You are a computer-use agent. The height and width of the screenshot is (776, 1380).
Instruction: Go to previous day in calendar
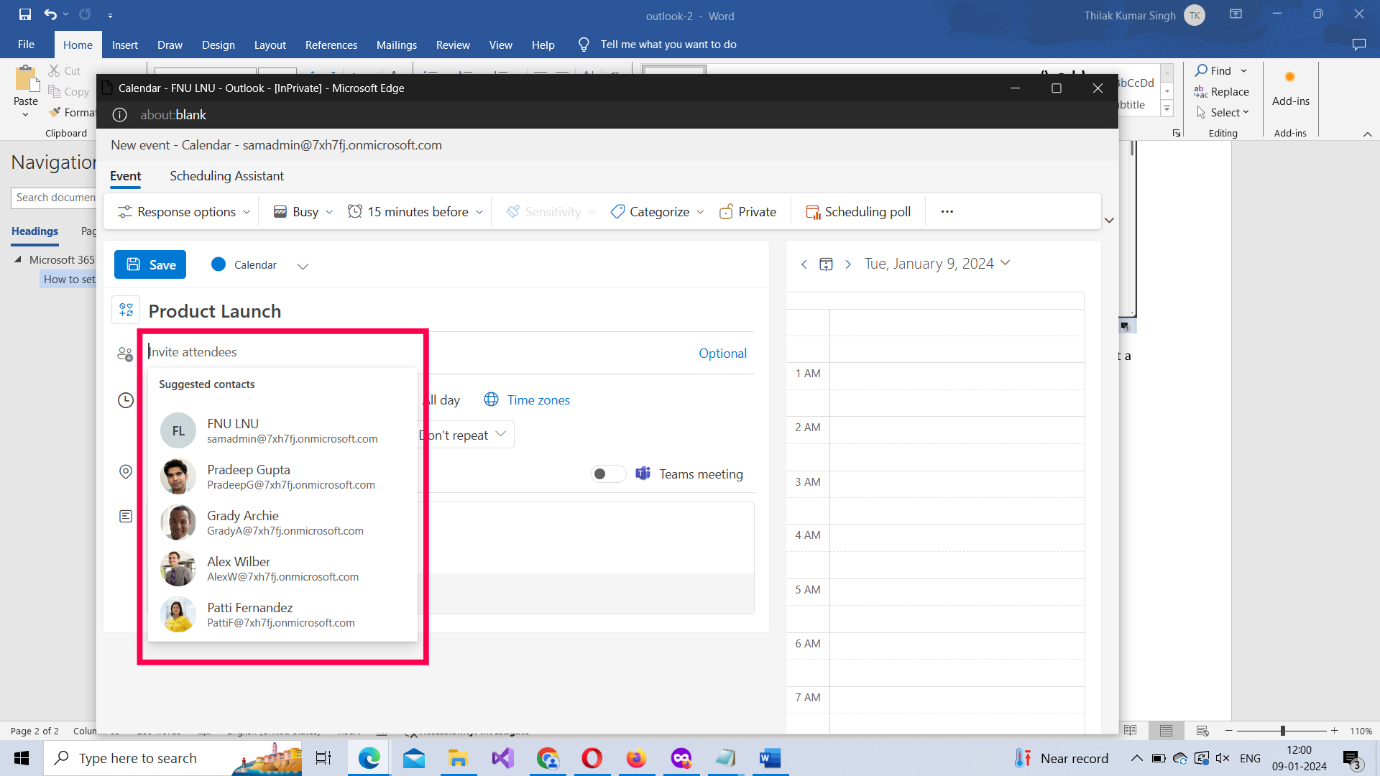click(804, 264)
